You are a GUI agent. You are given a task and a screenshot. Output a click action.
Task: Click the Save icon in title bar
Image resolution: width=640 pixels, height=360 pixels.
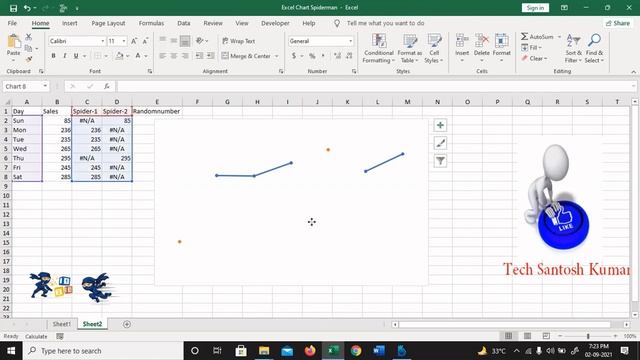point(13,8)
